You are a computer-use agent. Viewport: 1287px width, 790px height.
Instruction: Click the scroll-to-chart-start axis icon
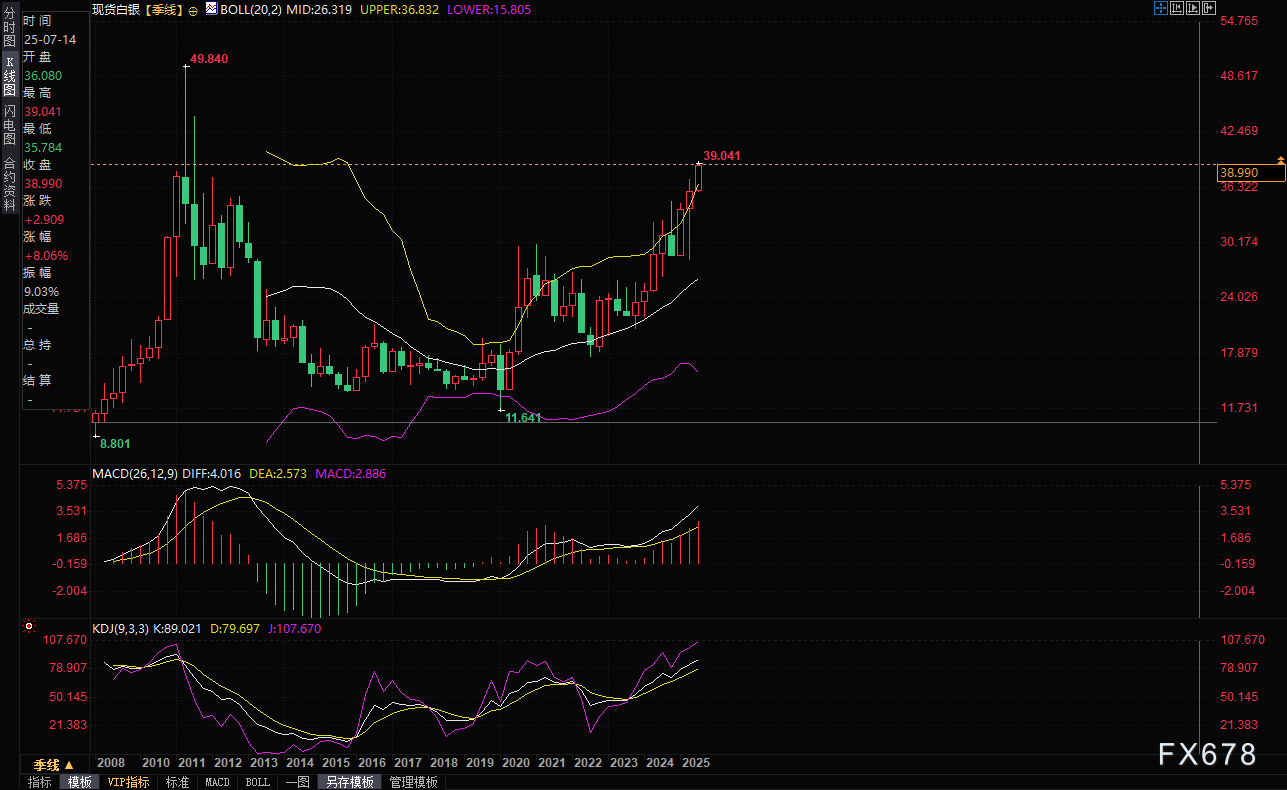pos(1177,9)
